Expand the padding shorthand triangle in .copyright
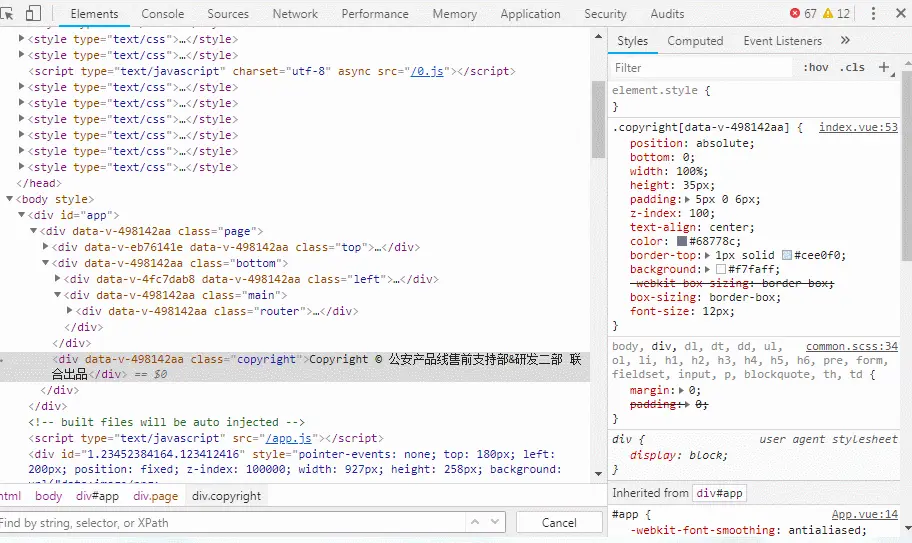 pos(687,199)
